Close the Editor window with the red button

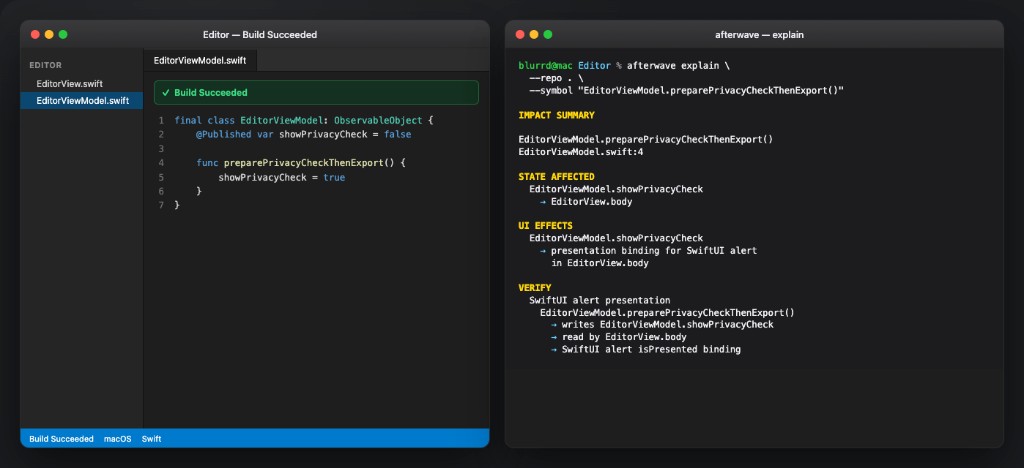35,35
